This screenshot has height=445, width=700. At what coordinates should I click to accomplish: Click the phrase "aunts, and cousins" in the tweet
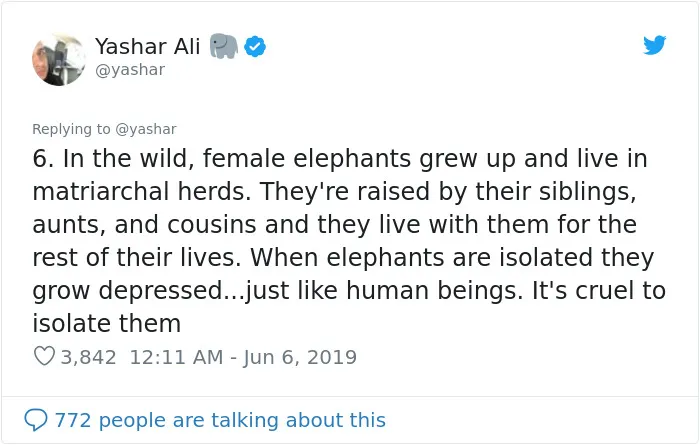coord(144,225)
